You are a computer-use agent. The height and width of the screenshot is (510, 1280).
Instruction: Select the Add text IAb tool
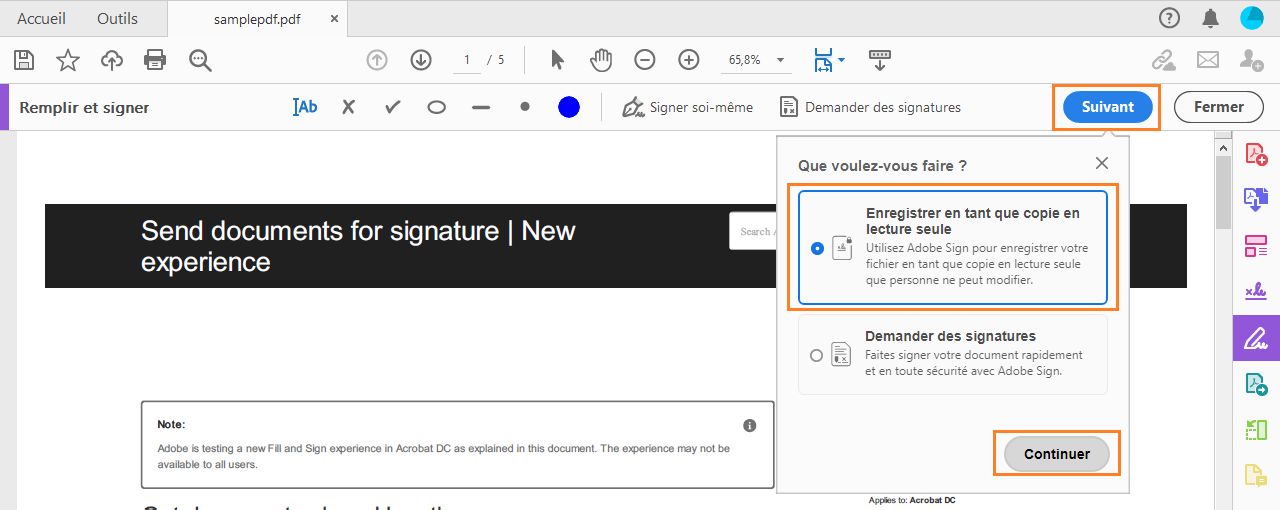[305, 107]
